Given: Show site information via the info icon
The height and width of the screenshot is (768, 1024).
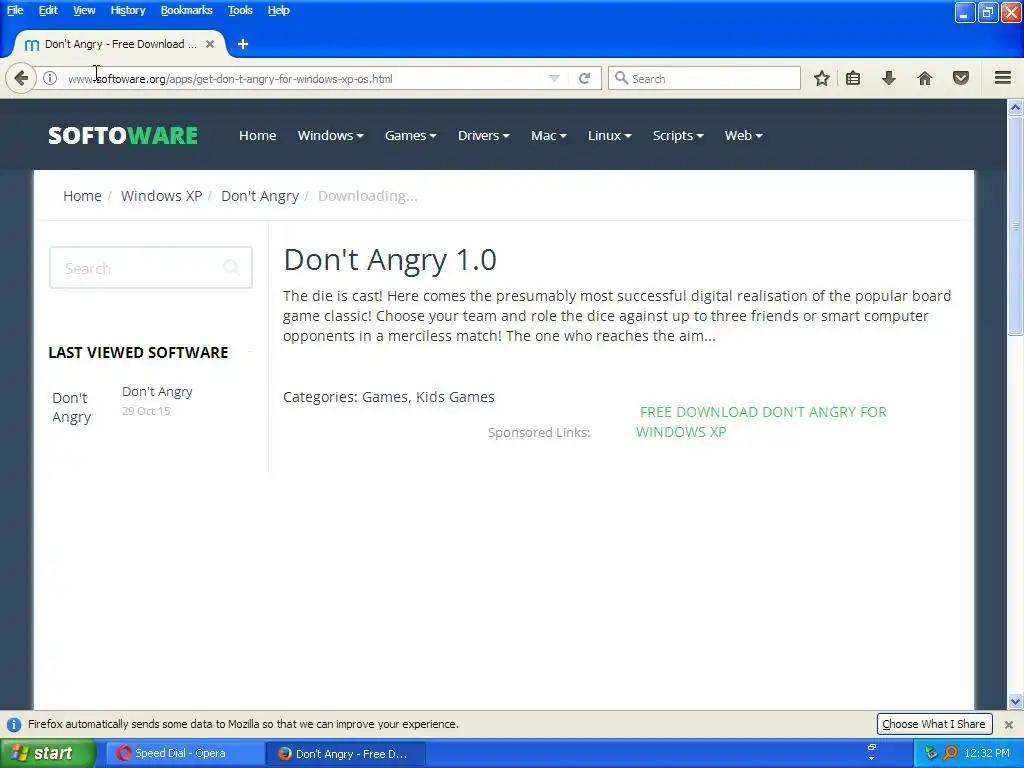Looking at the screenshot, I should pos(50,78).
